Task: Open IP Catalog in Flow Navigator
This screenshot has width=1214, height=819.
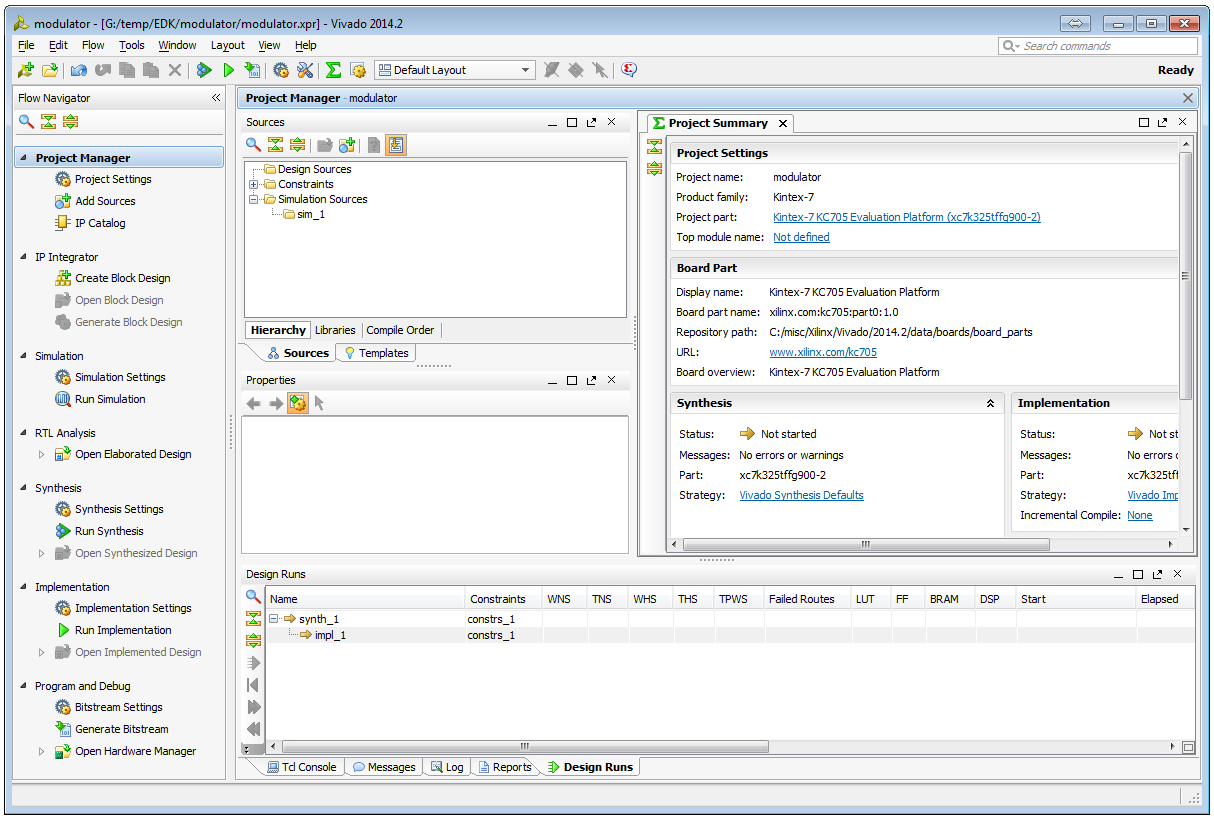Action: coord(100,224)
